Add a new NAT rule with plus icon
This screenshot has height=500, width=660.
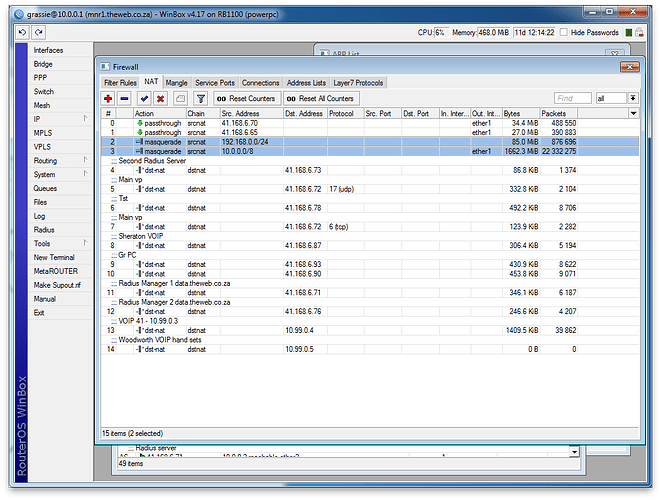(x=108, y=98)
